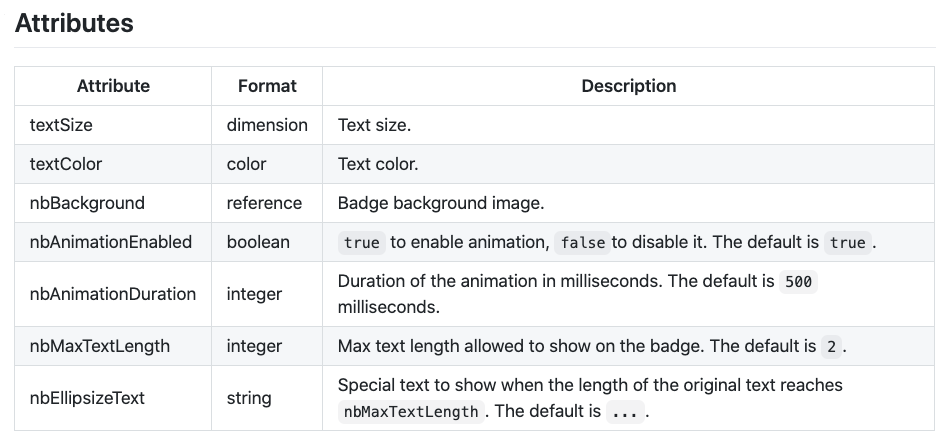
Task: Click the Description column header
Action: [628, 86]
